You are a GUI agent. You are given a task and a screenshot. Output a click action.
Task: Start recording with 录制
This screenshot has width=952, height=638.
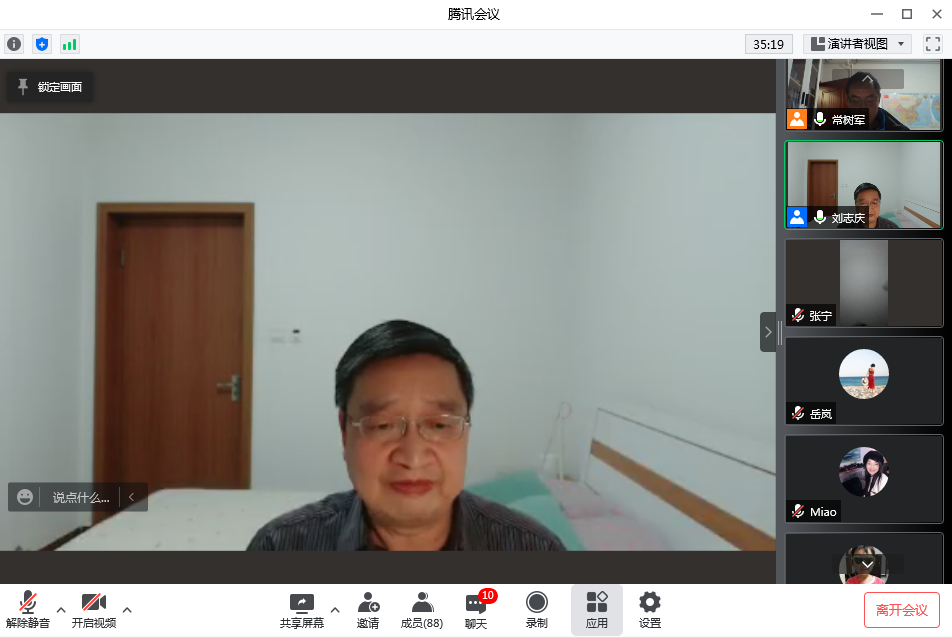[537, 610]
